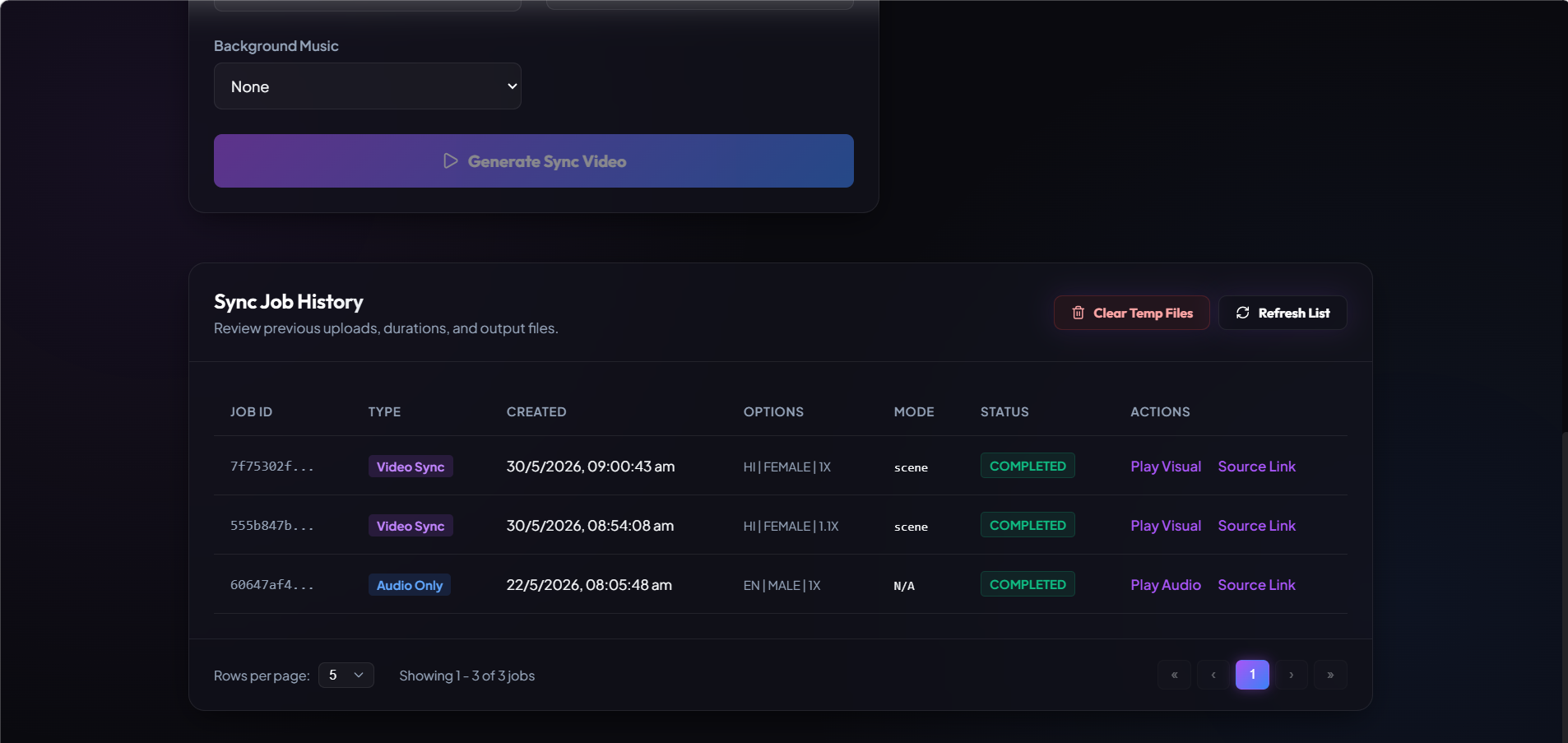Viewport: 1568px width, 743px height.
Task: Click COMPLETED status for job 555b847b
Action: click(1028, 525)
